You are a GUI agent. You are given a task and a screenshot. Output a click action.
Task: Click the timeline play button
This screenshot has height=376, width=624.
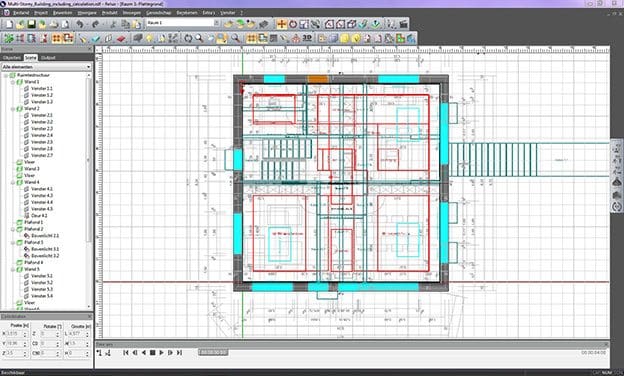click(162, 353)
